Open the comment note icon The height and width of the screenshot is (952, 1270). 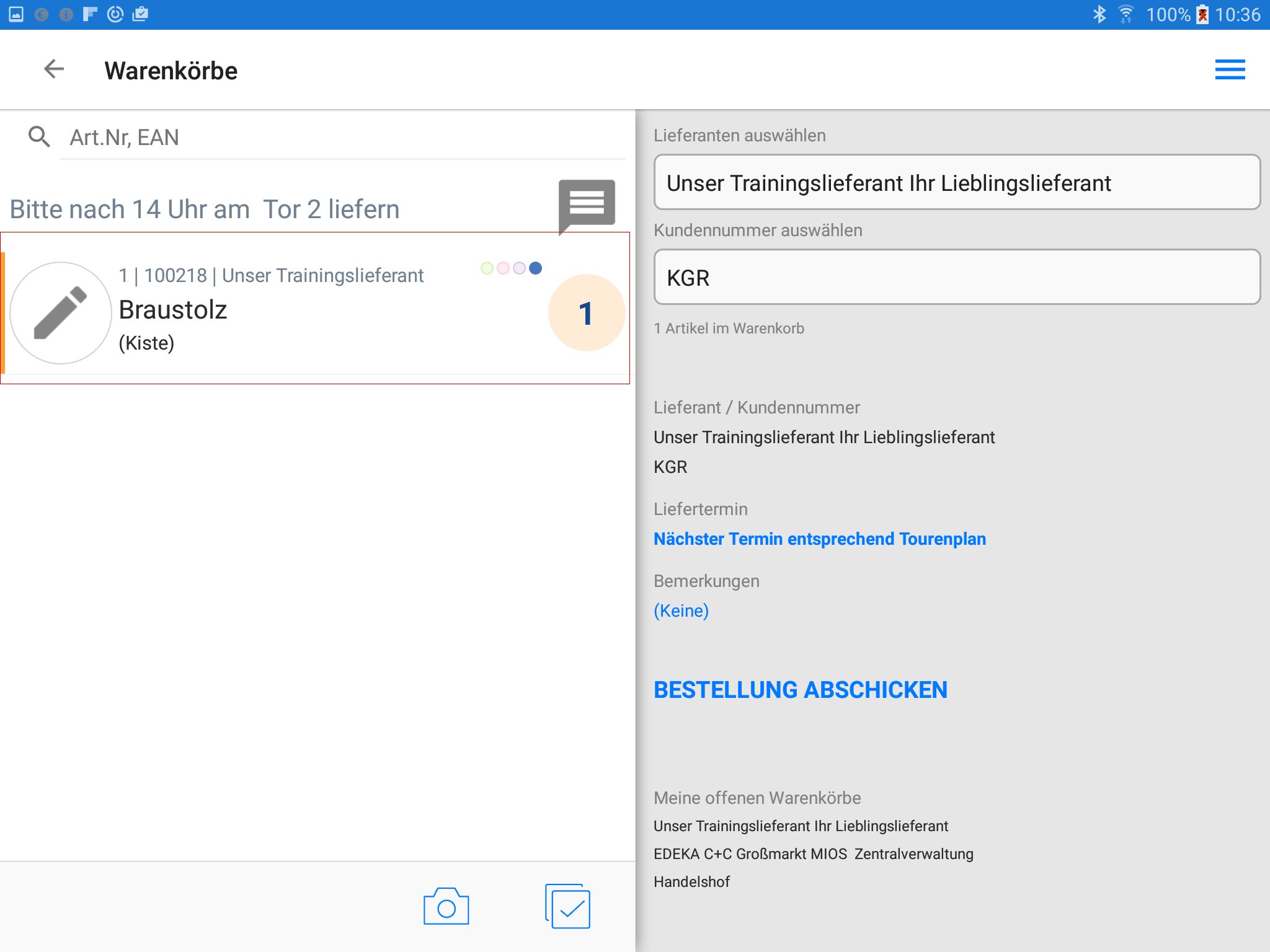point(586,205)
